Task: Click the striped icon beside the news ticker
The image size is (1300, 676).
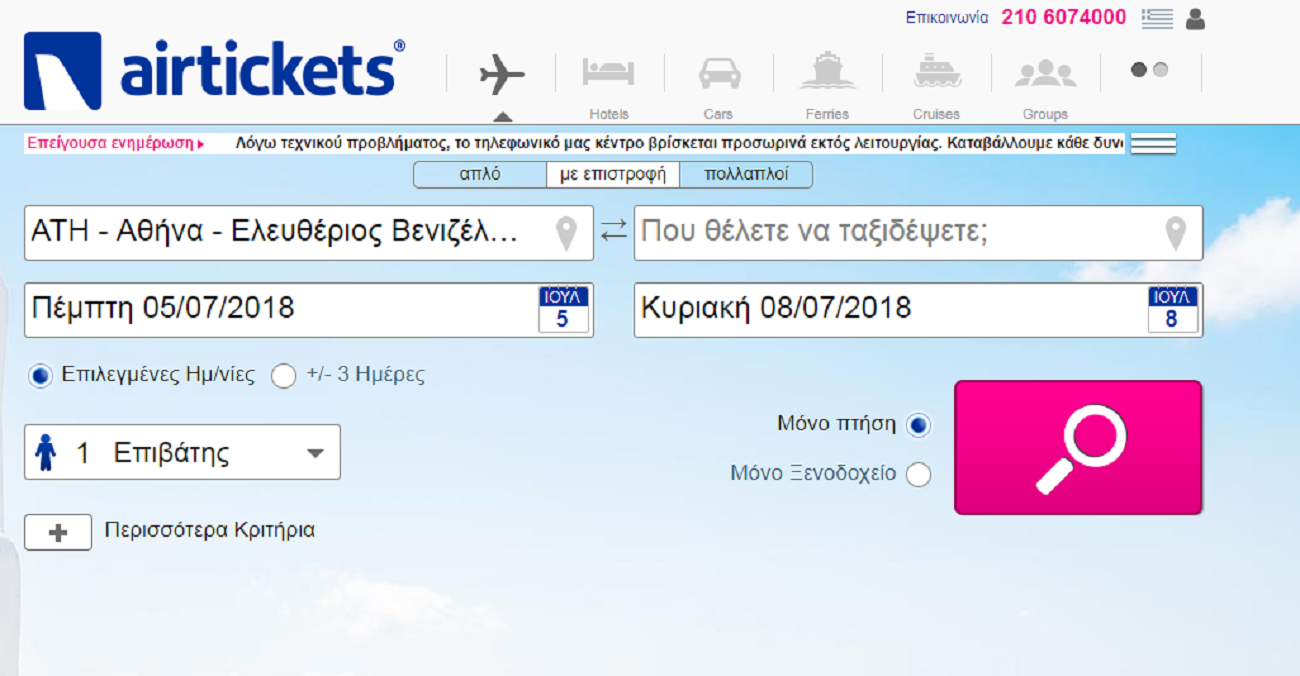Action: [x=1152, y=144]
